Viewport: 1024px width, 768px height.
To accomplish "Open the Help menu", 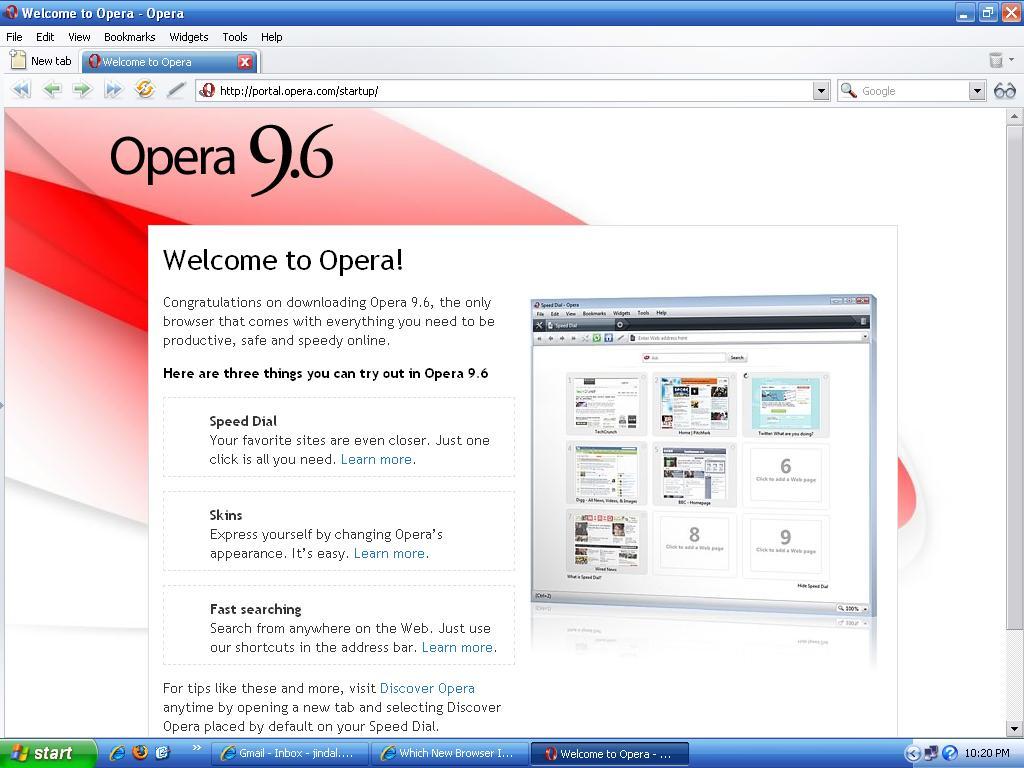I will coord(272,37).
